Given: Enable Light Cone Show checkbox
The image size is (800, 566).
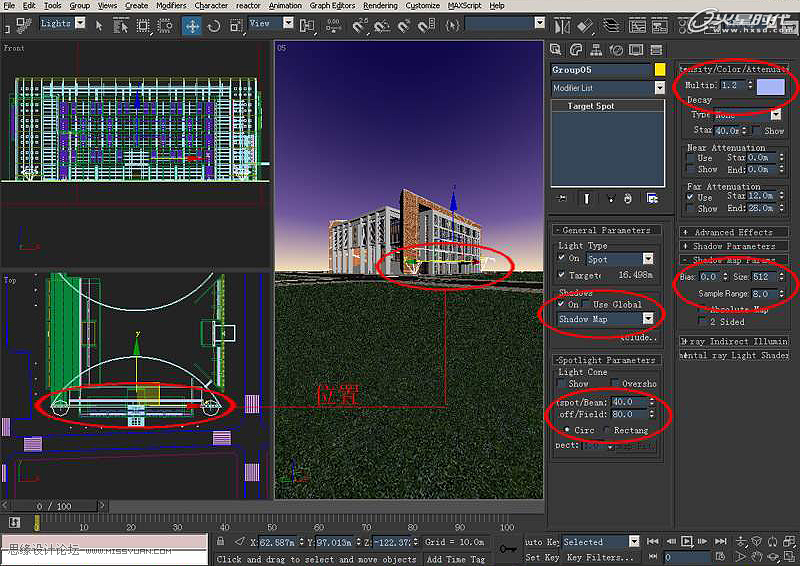Looking at the screenshot, I should click(x=563, y=384).
